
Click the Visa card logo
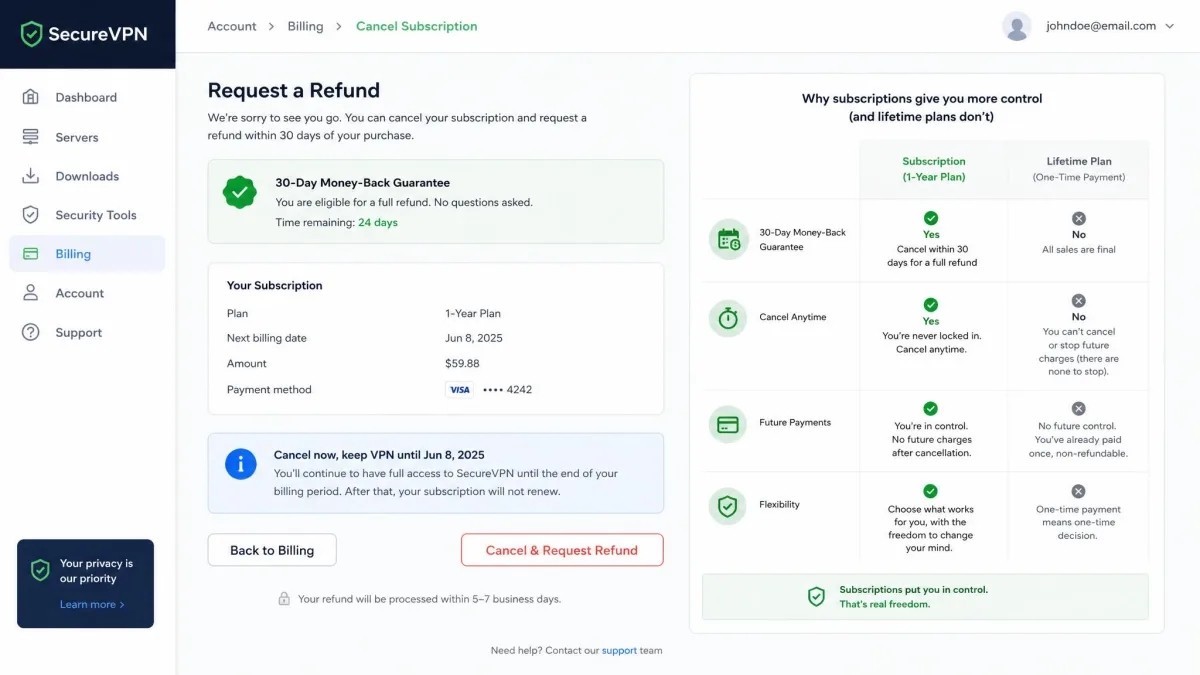click(x=459, y=390)
